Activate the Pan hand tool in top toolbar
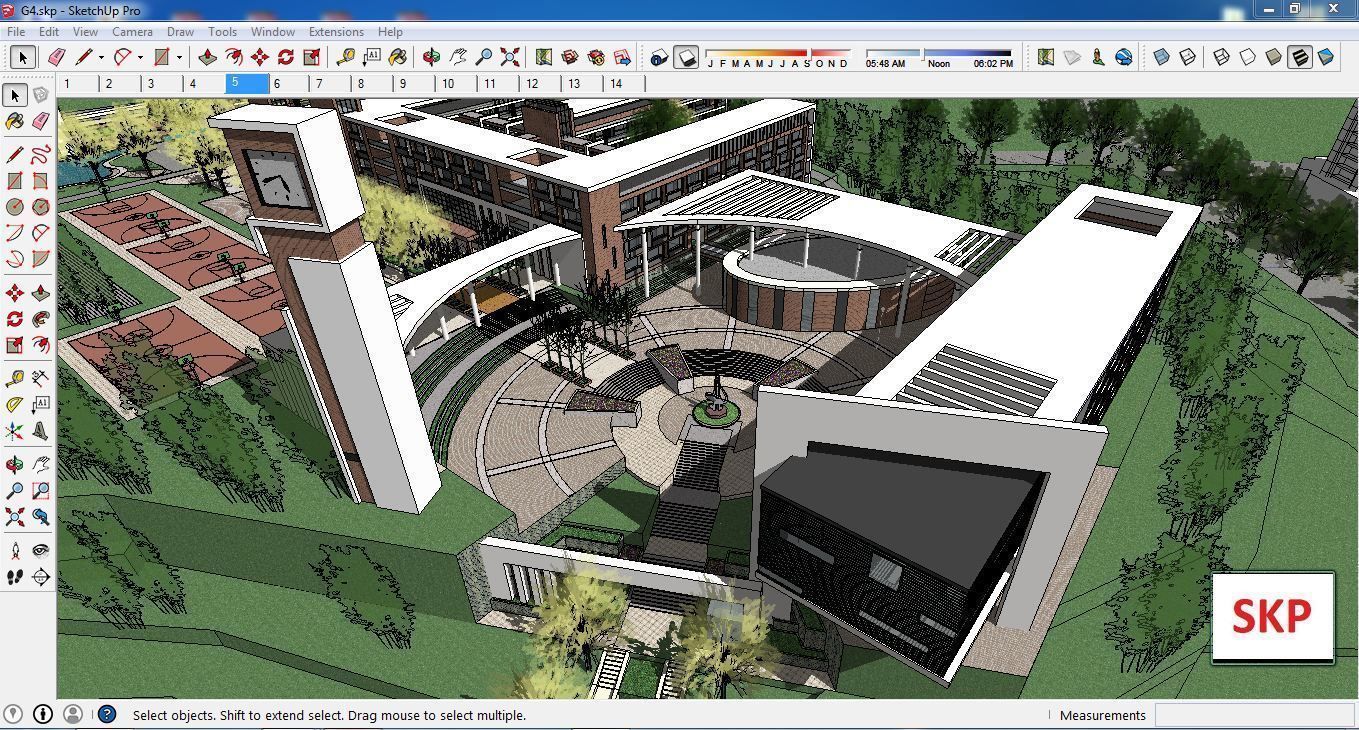This screenshot has width=1359, height=730. coord(458,57)
